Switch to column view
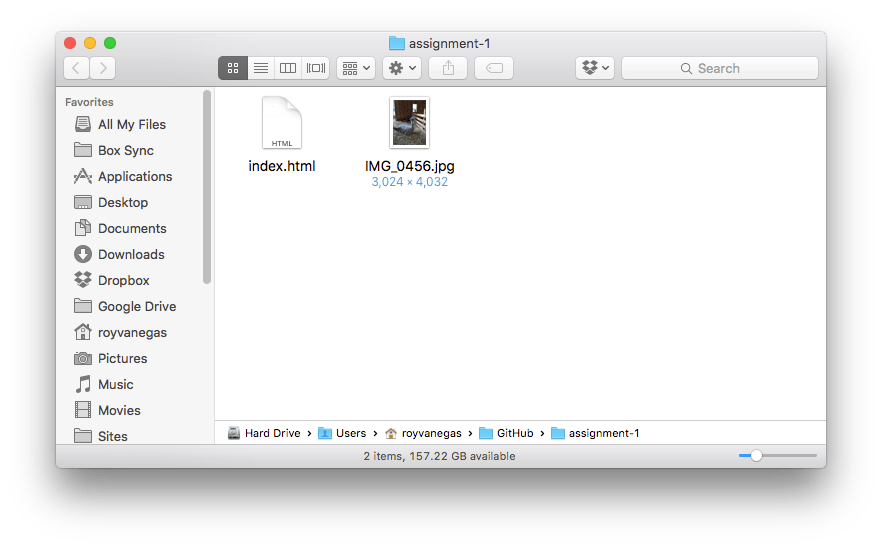The height and width of the screenshot is (548, 882). click(x=288, y=68)
